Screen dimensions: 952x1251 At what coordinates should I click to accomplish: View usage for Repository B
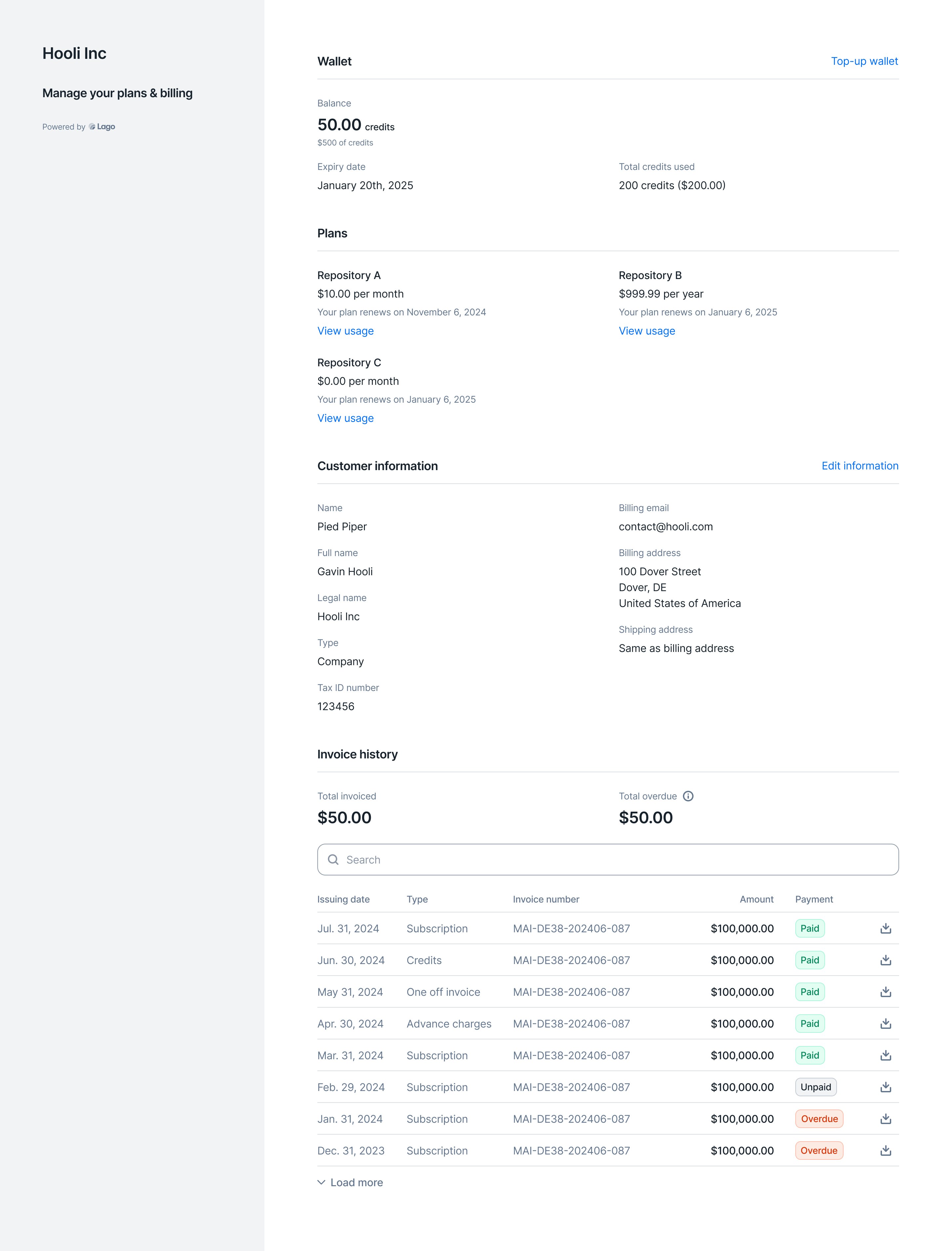pyautogui.click(x=647, y=331)
